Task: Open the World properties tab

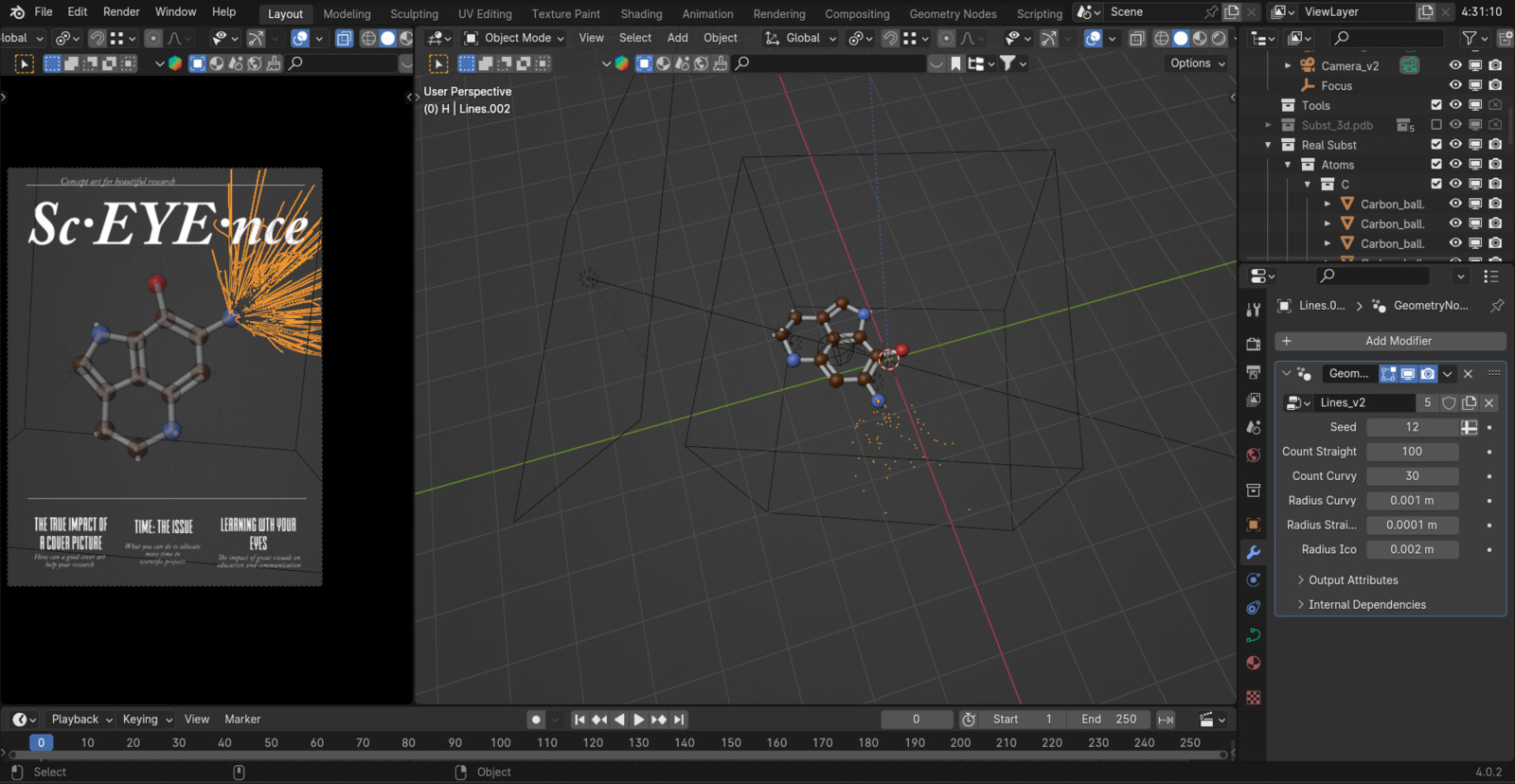Action: 1254,455
